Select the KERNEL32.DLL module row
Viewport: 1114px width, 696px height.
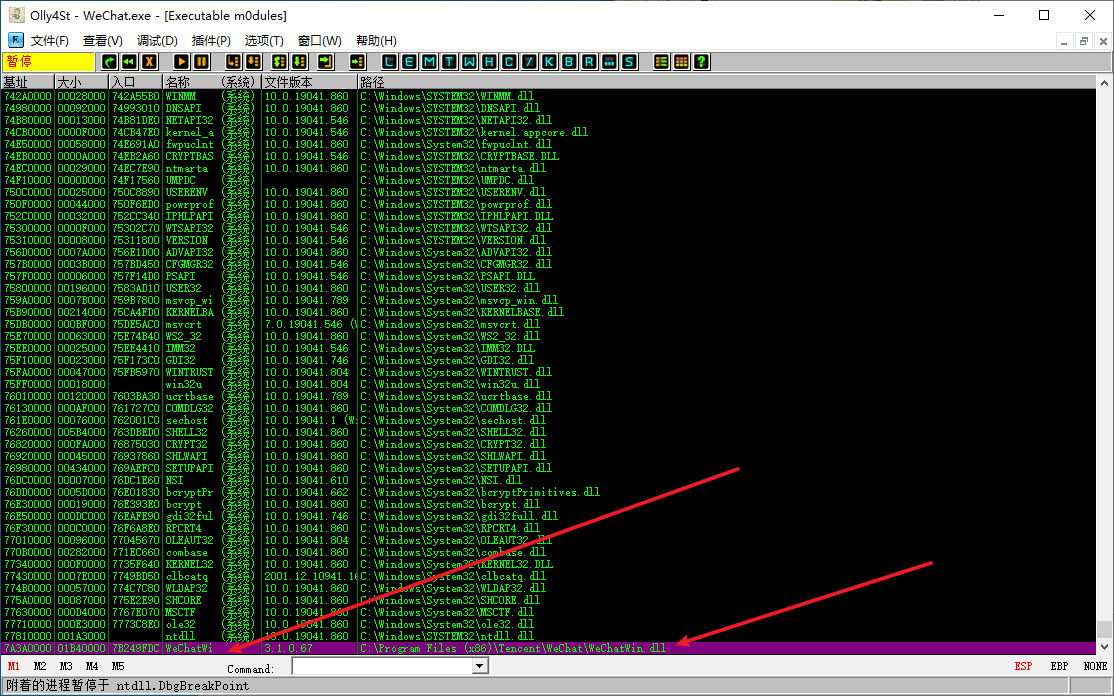(548, 565)
